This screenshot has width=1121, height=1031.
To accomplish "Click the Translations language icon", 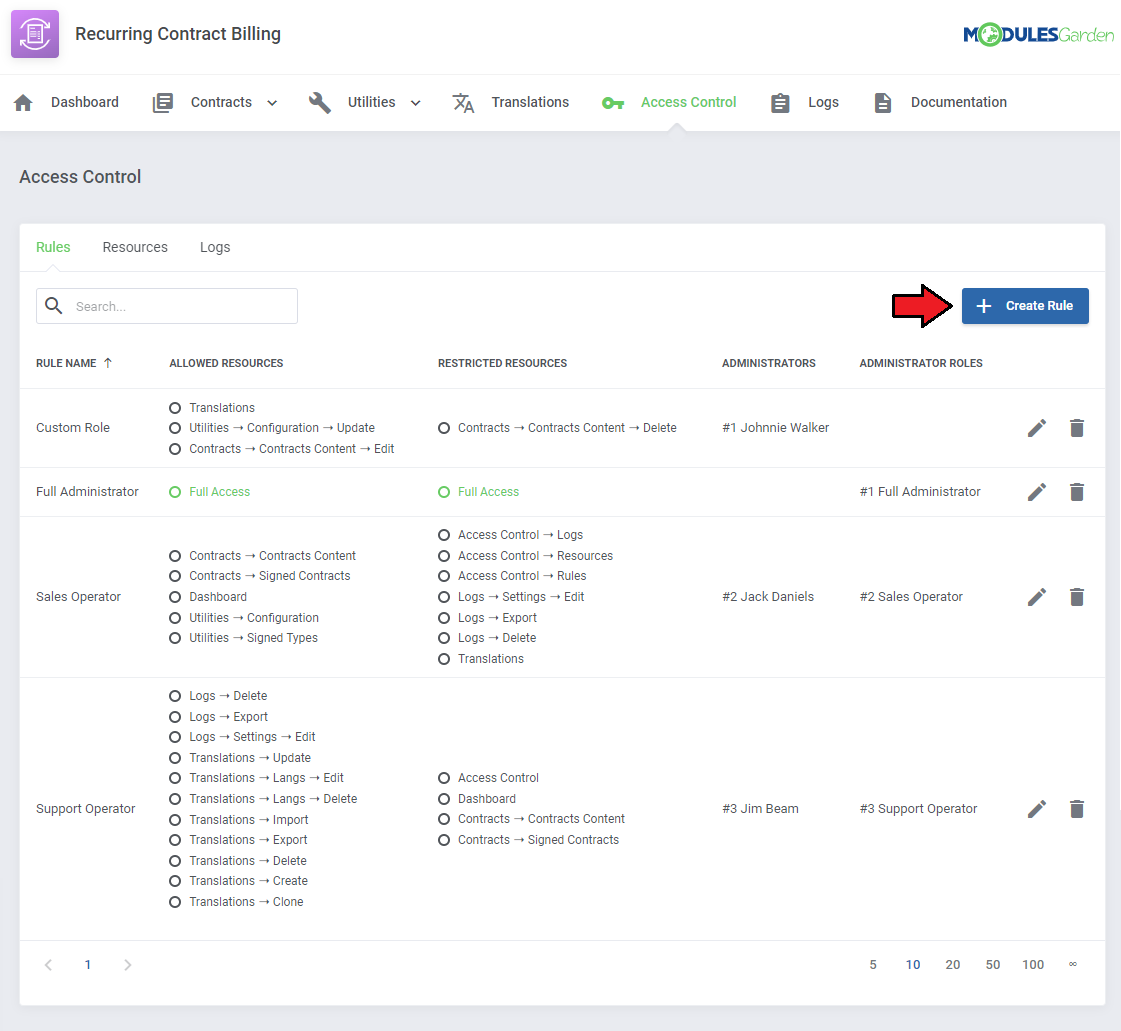I will tap(463, 103).
